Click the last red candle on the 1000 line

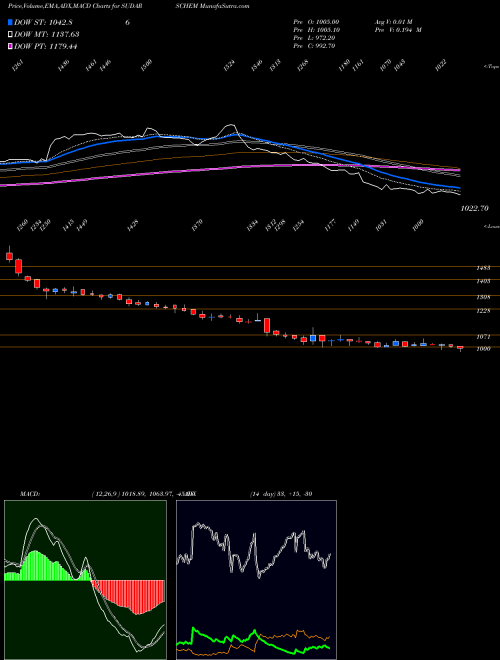[x=460, y=348]
